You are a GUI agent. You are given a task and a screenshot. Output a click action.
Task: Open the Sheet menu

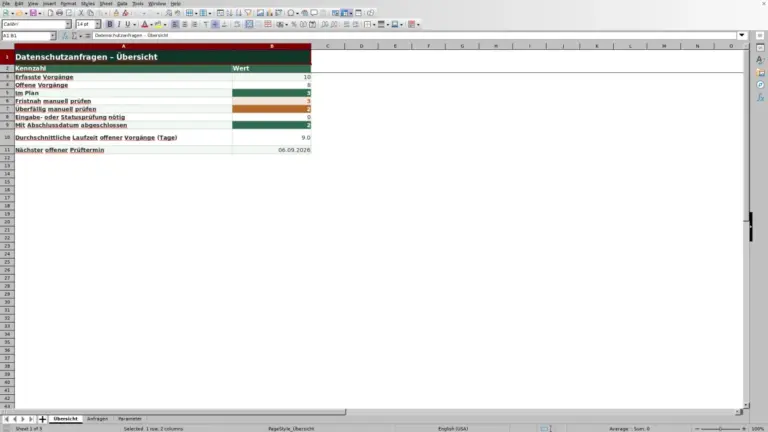(106, 3)
